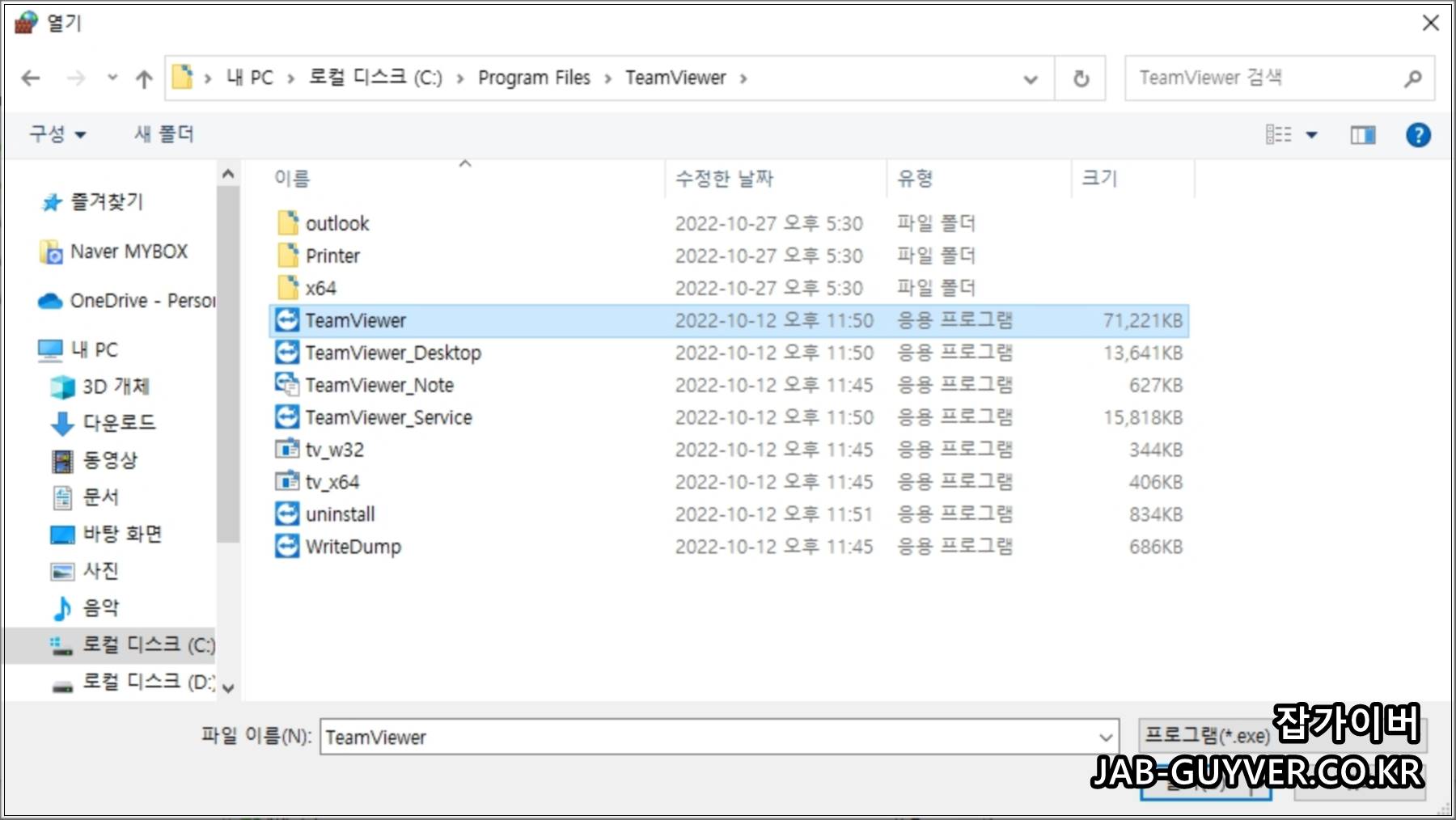Open view options dropdown arrow
The height and width of the screenshot is (820, 1456).
[x=1312, y=135]
